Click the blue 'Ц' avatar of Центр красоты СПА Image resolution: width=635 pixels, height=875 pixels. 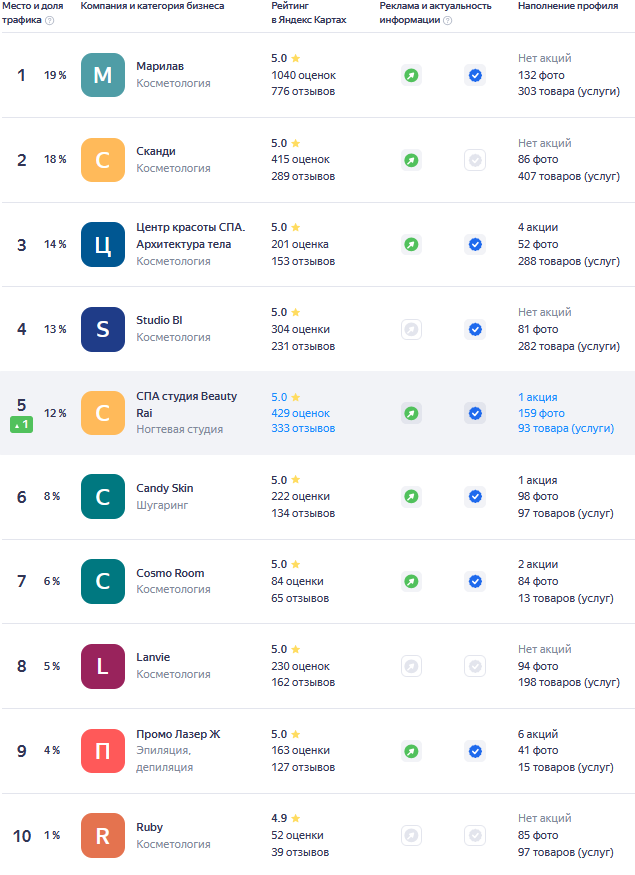coord(103,244)
